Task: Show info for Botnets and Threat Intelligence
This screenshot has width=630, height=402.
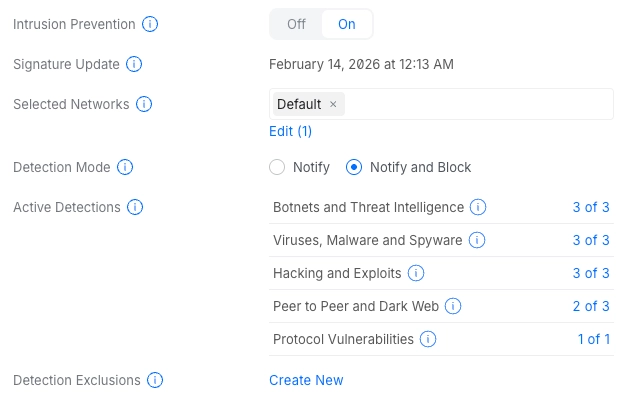Action: 478,207
